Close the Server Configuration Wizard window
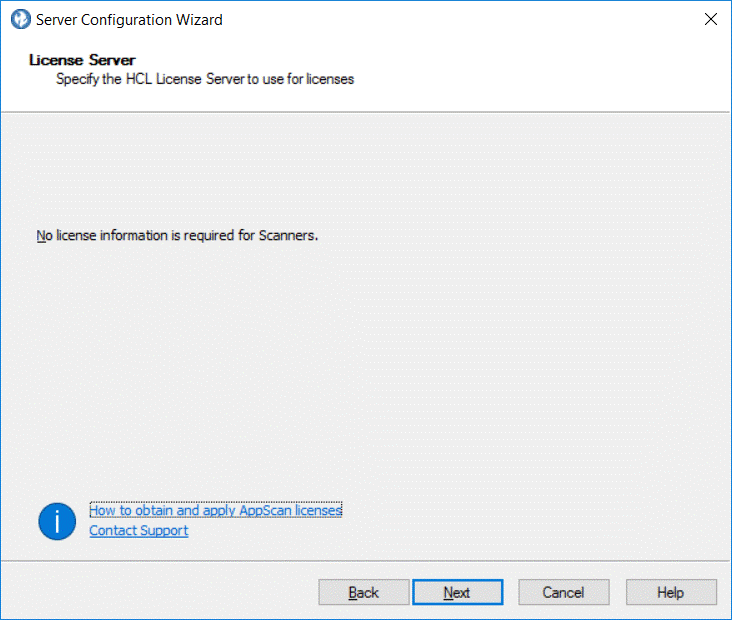Viewport: 732px width, 620px height. point(711,19)
